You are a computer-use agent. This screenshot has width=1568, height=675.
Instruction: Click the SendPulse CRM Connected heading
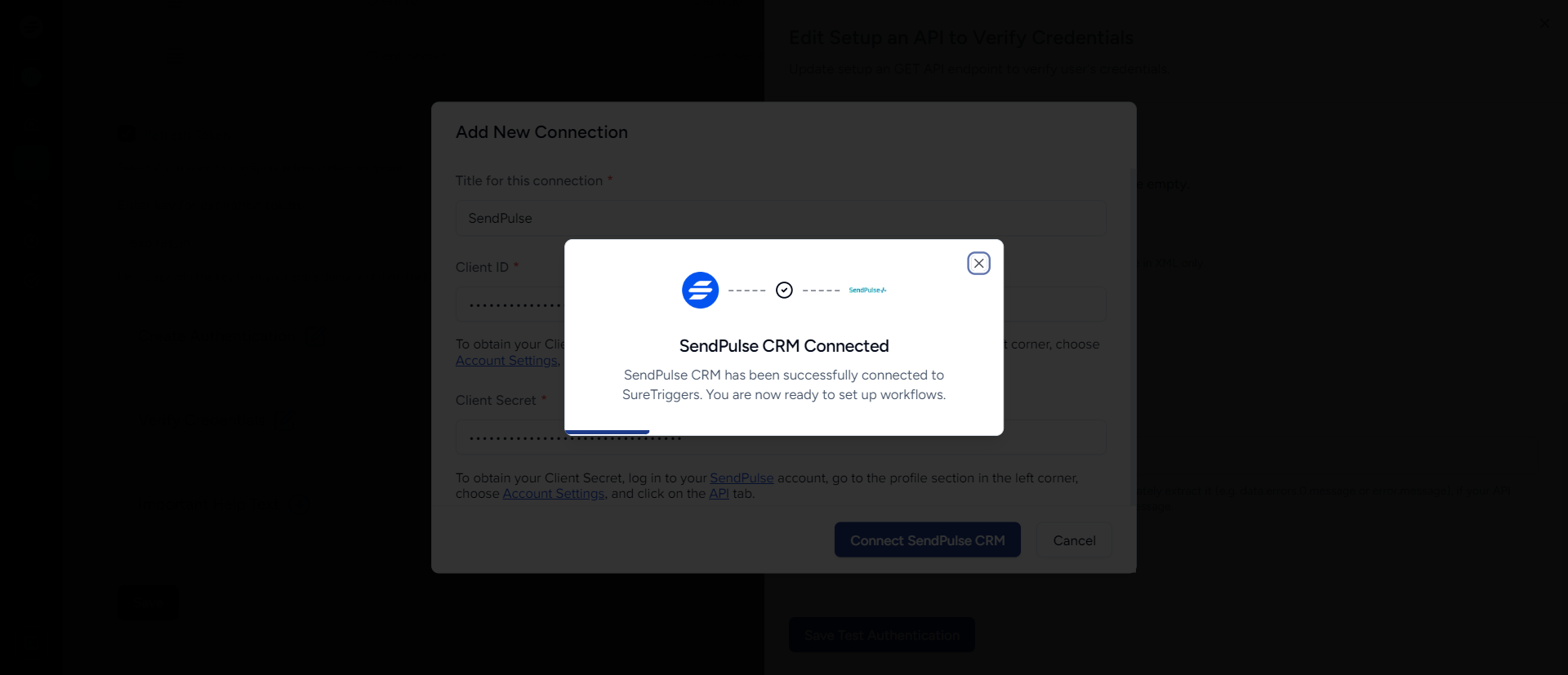[x=784, y=346]
